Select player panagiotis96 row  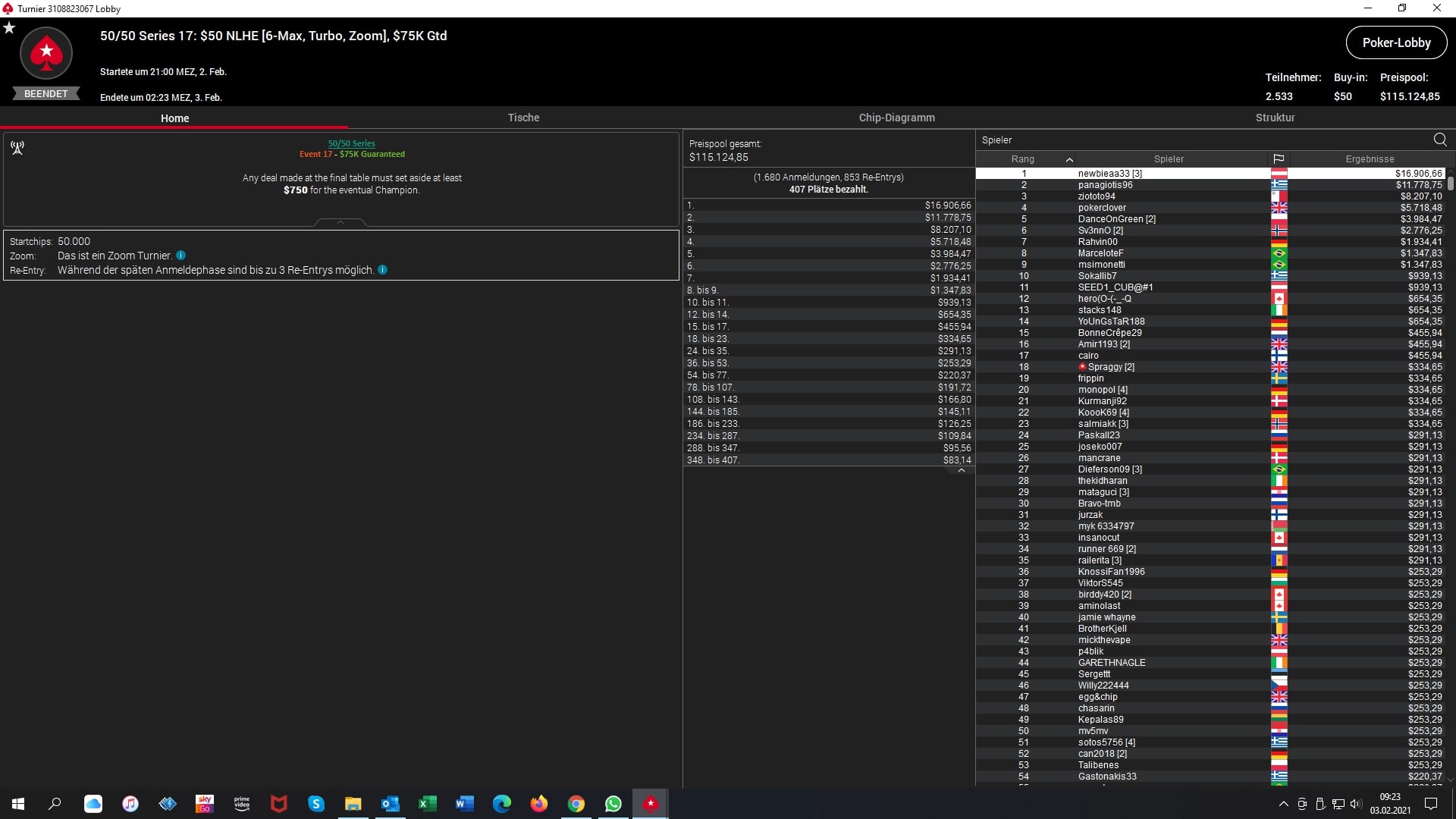[1105, 185]
